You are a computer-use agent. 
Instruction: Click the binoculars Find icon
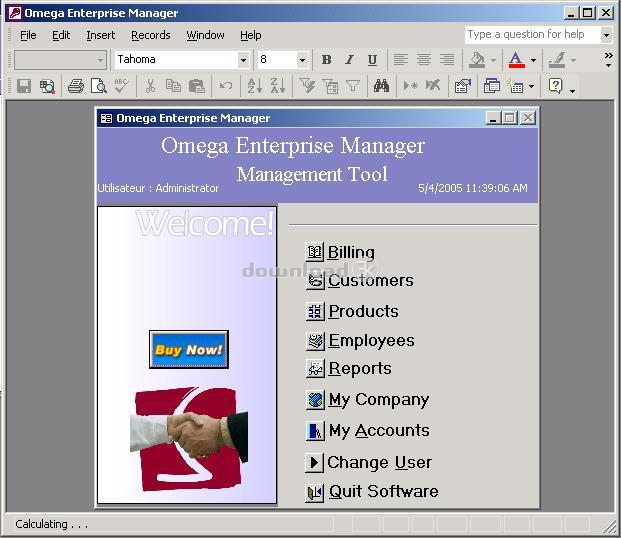(381, 86)
